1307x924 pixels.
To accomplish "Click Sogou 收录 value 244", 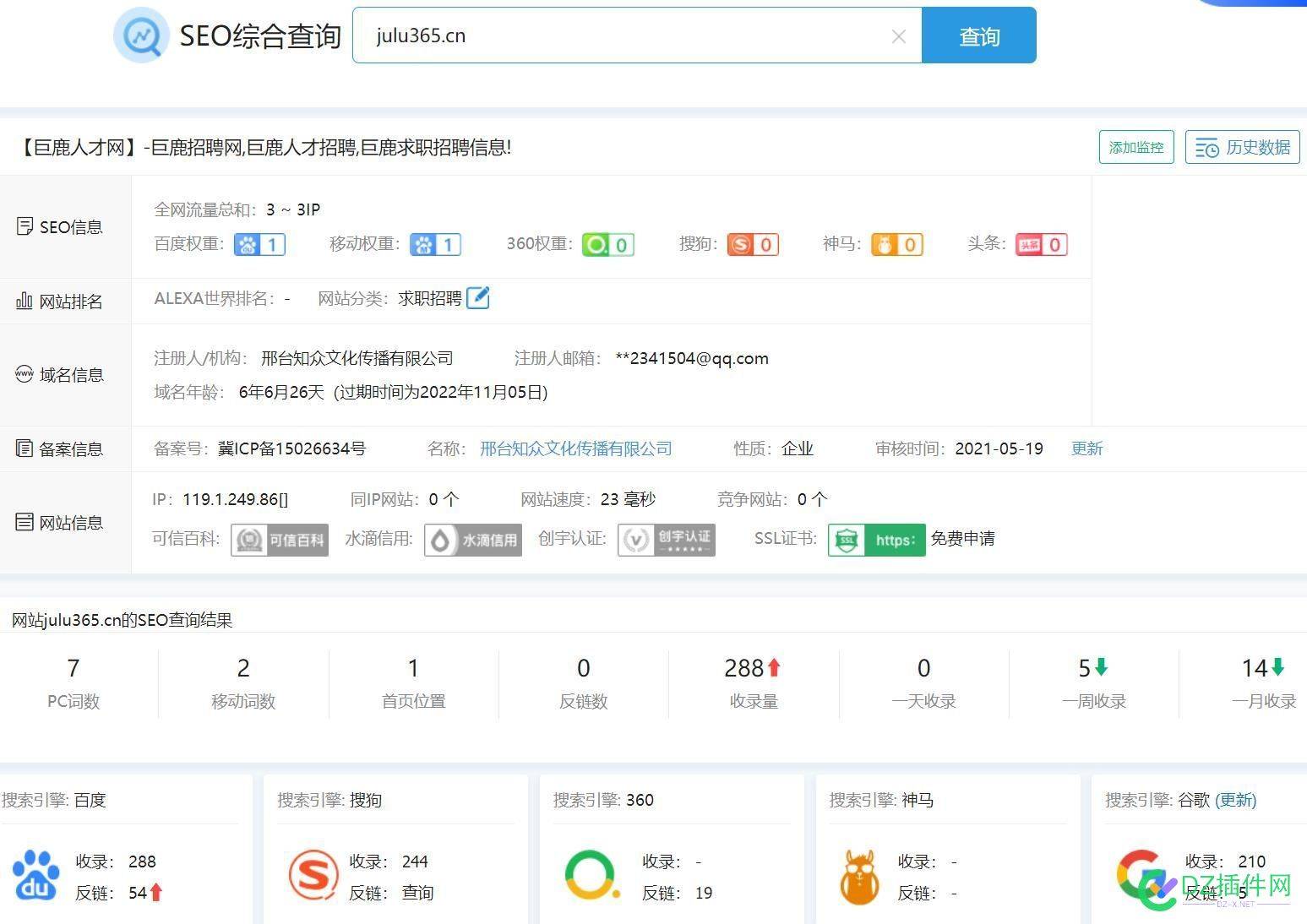I will point(415,861).
